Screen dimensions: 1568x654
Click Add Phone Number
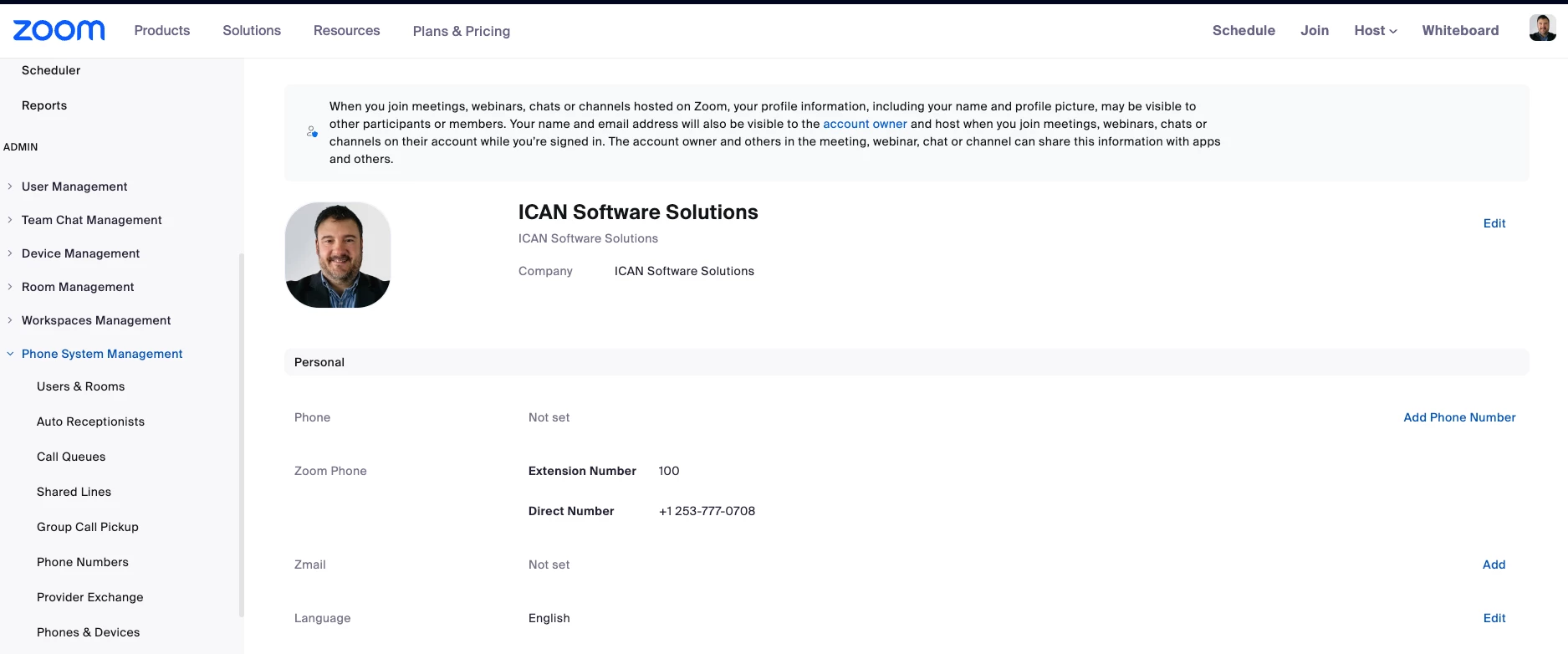click(1459, 417)
